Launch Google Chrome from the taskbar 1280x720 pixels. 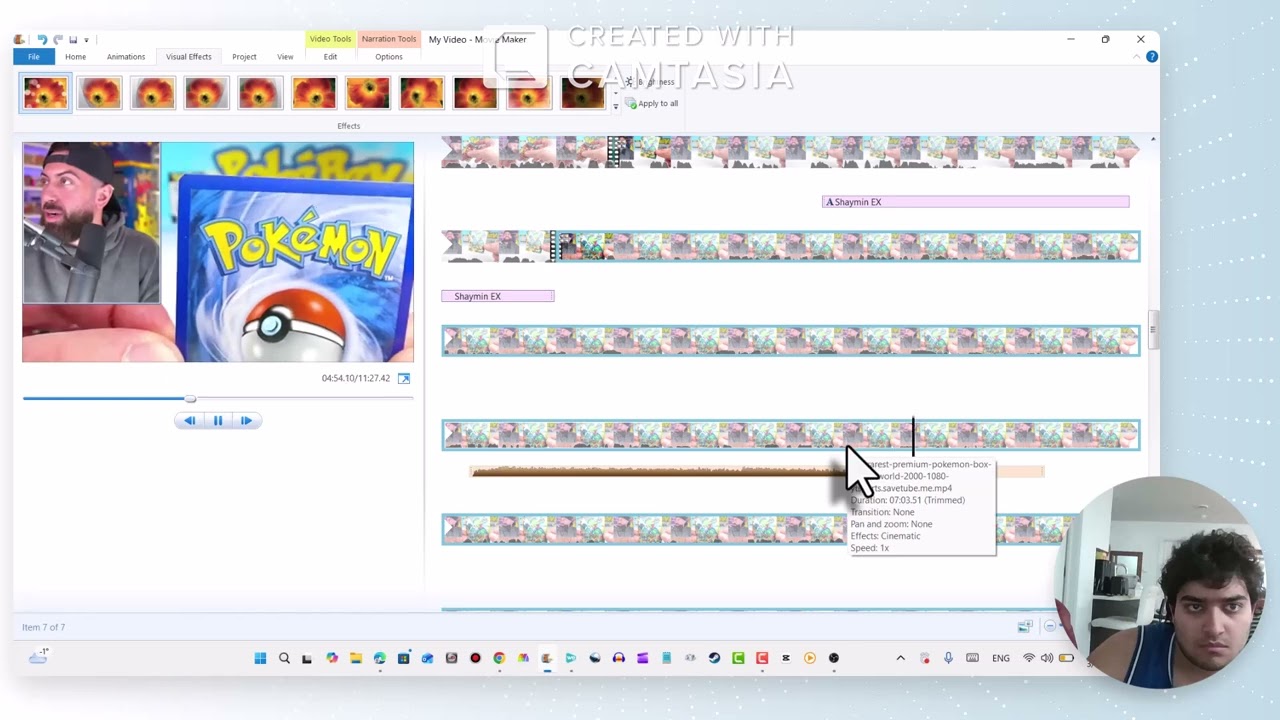499,658
